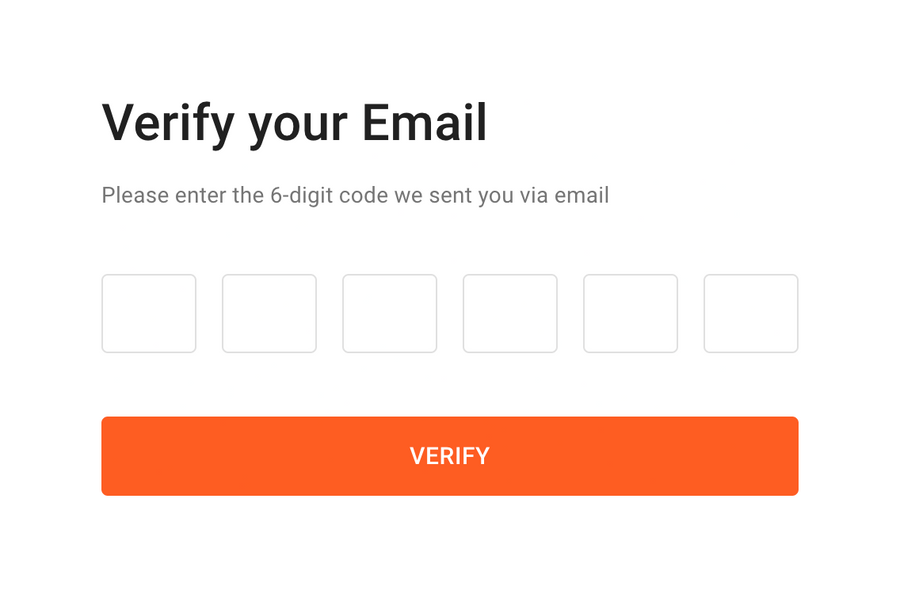The image size is (900, 597).
Task: Select the third digit entry box
Action: click(389, 313)
